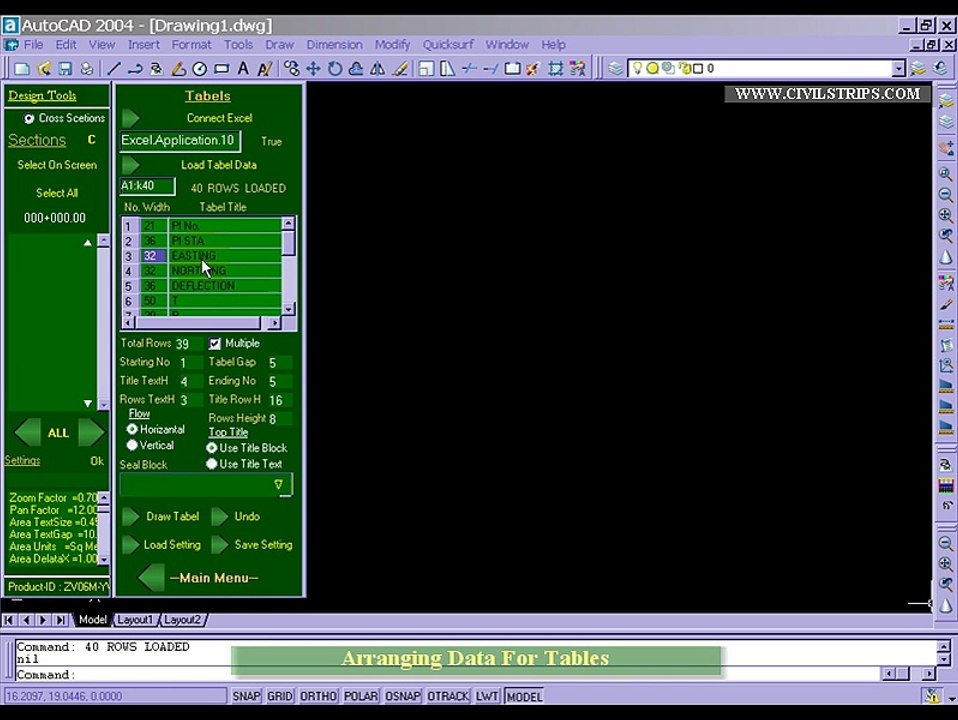
Task: Click the green arrow beside Connect Excel
Action: click(130, 118)
